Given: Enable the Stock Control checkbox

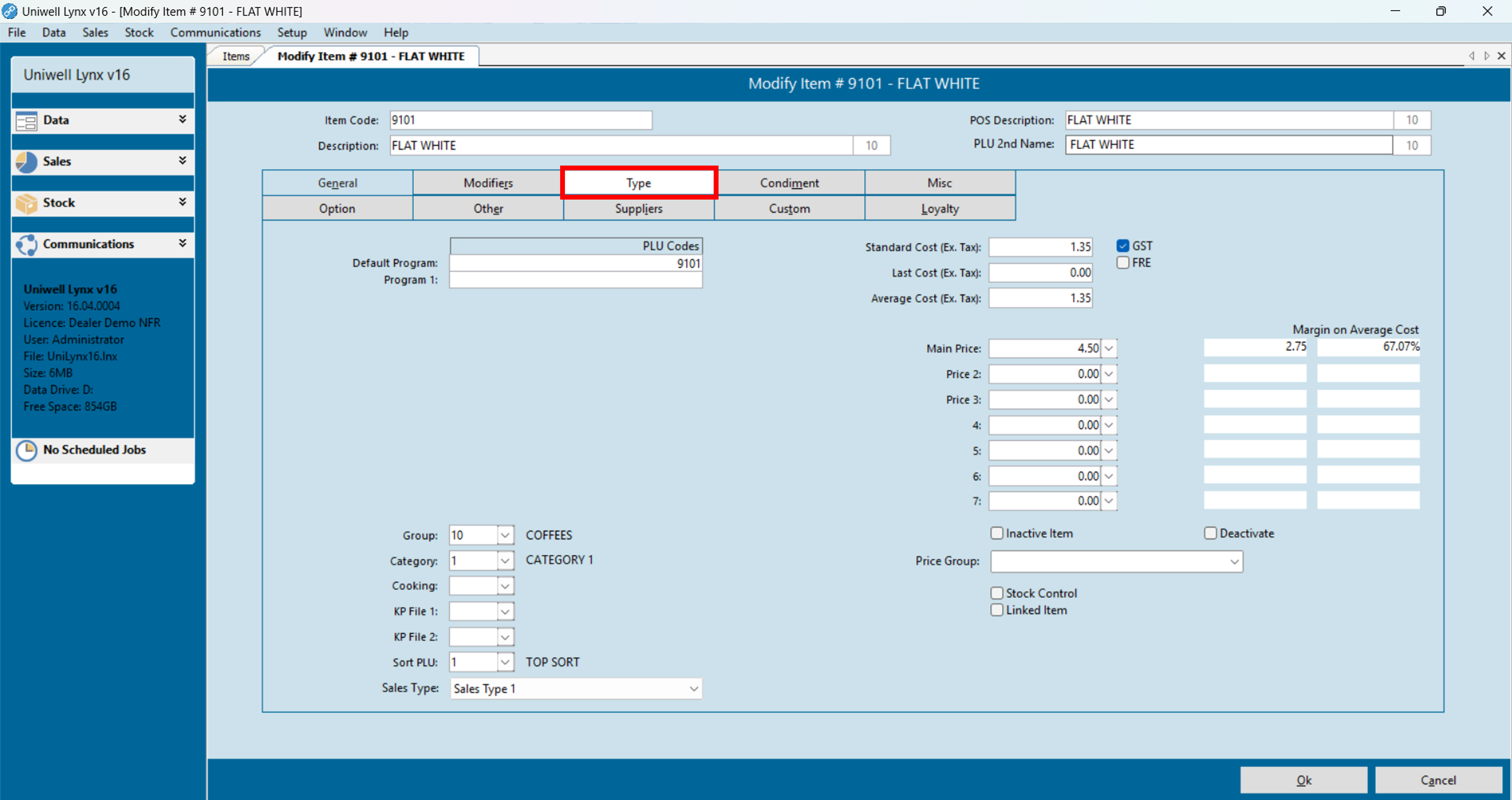Looking at the screenshot, I should click(997, 593).
